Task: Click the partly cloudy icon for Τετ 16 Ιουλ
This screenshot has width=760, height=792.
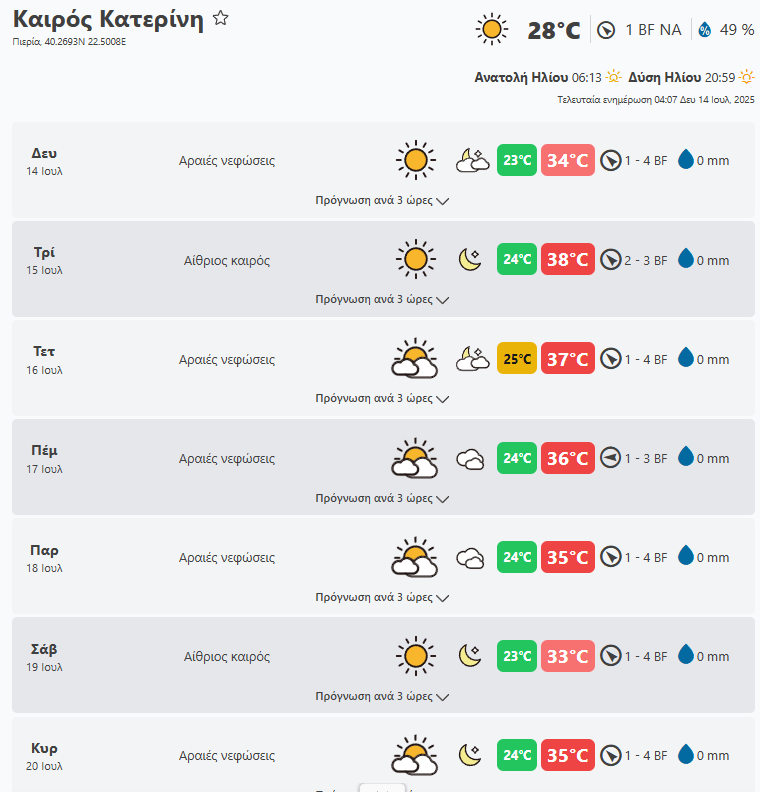Action: point(414,359)
